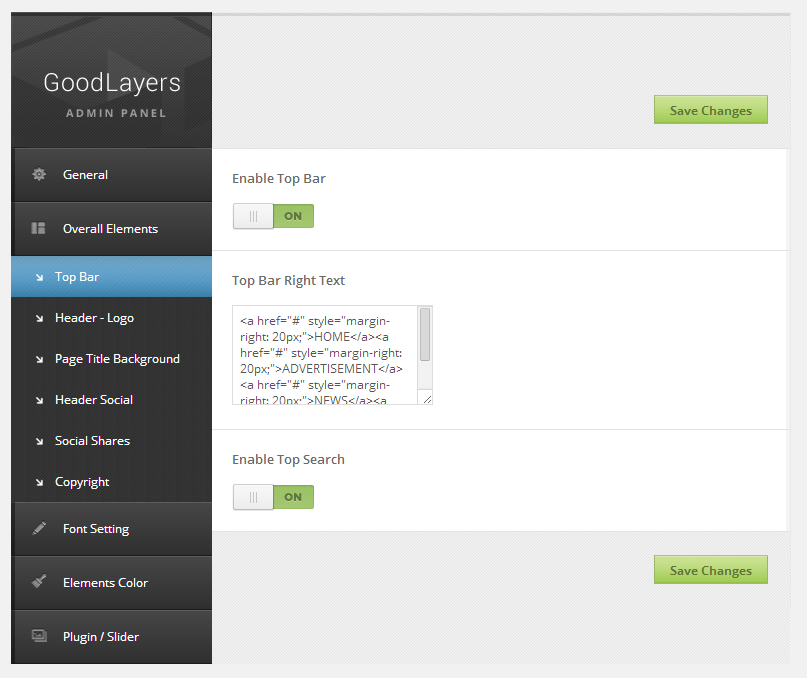This screenshot has height=678, width=807.
Task: Click the Enable Top Search label
Action: click(288, 459)
